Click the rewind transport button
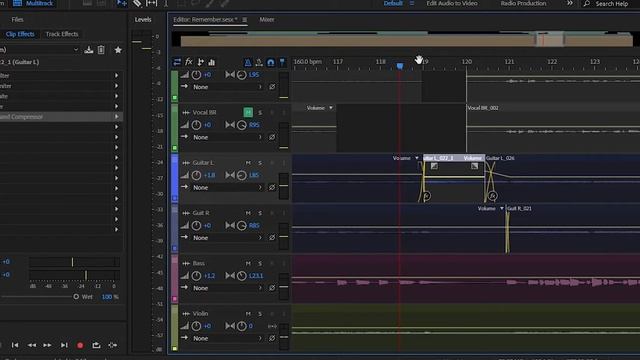 click(x=31, y=345)
